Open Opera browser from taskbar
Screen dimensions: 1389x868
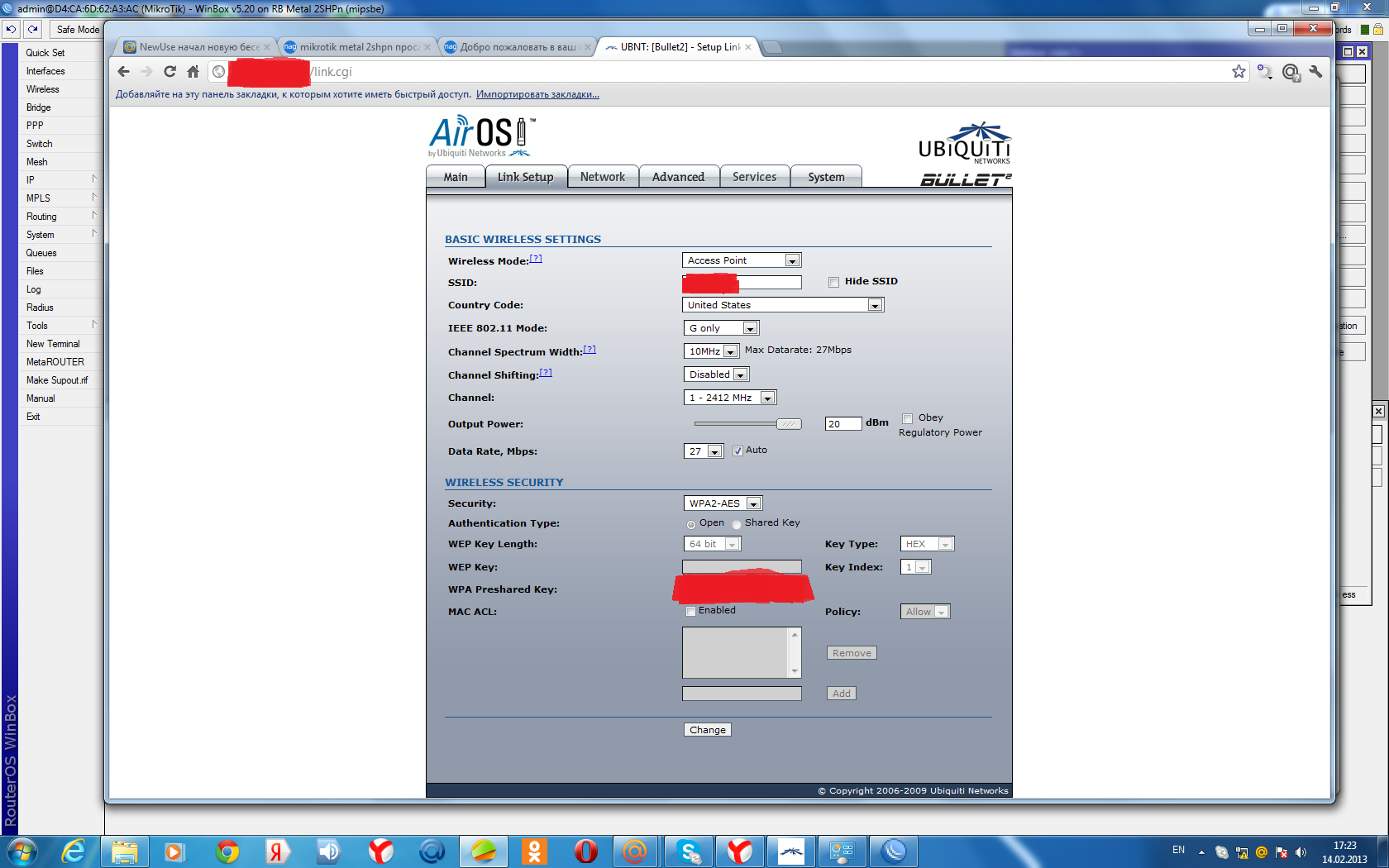(585, 851)
